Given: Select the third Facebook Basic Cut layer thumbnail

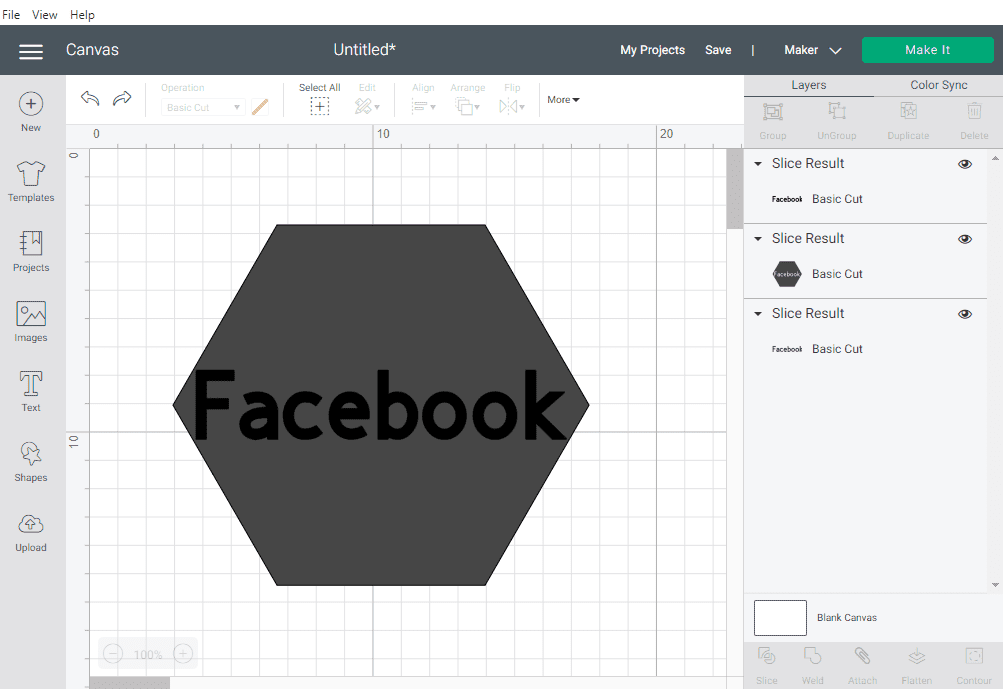Looking at the screenshot, I should click(787, 349).
